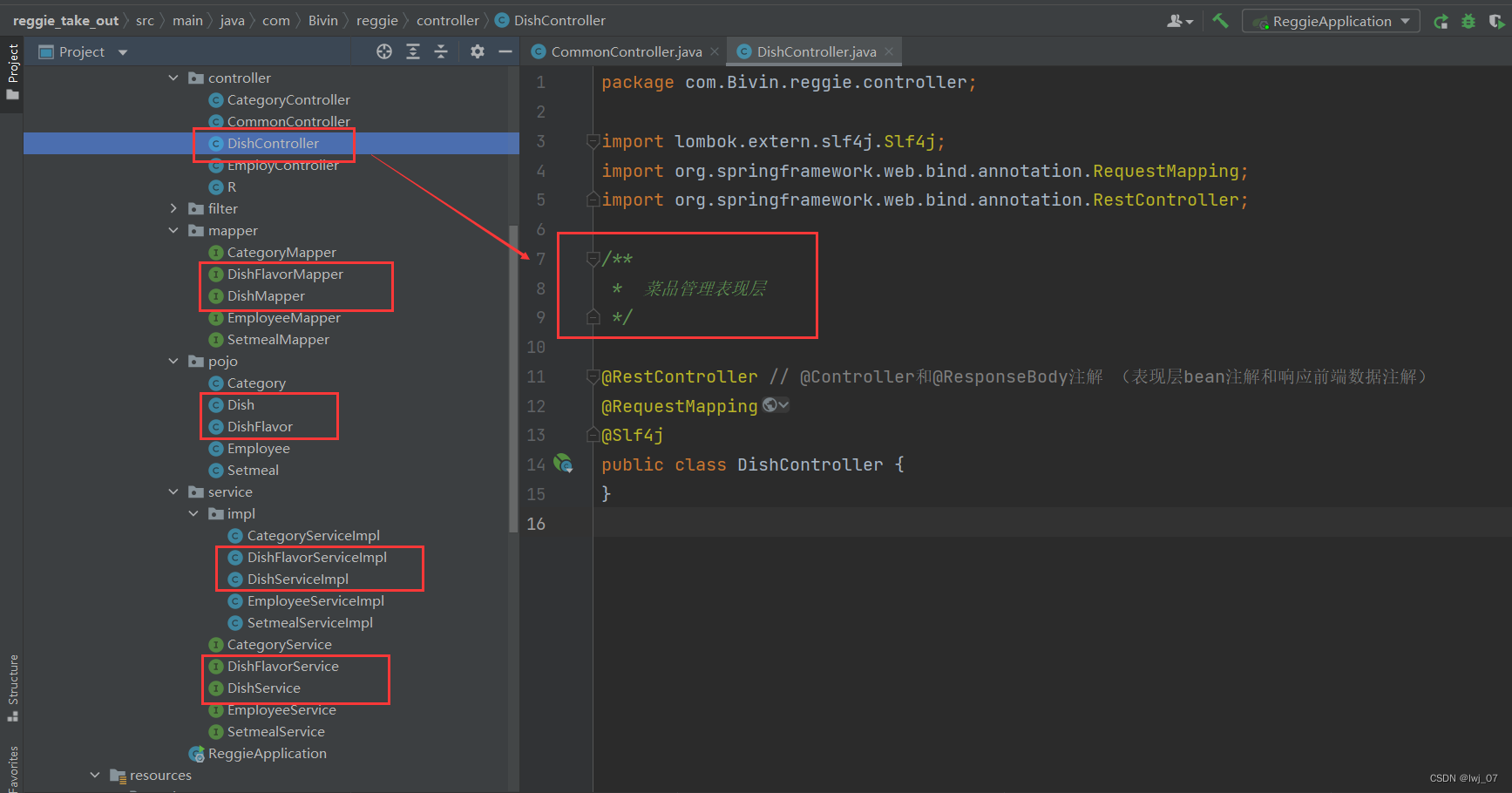Fold the Javadoc comment at line 7
The width and height of the screenshot is (1512, 793).
tap(593, 259)
